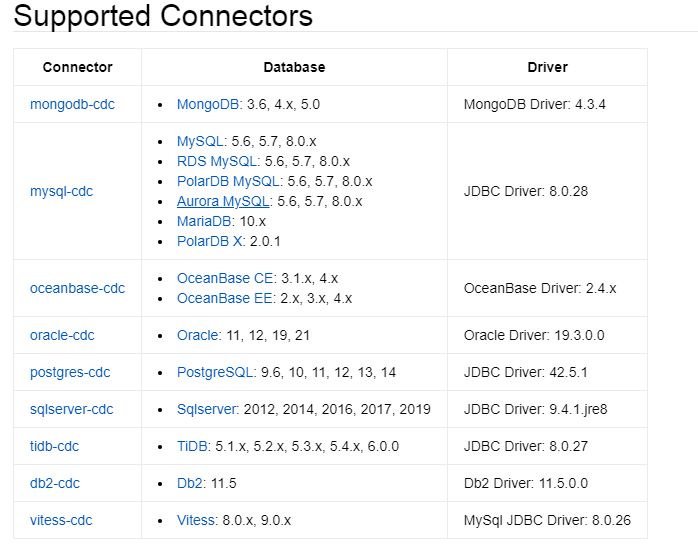Select the Supported Connectors heading
698x558 pixels.
(163, 16)
